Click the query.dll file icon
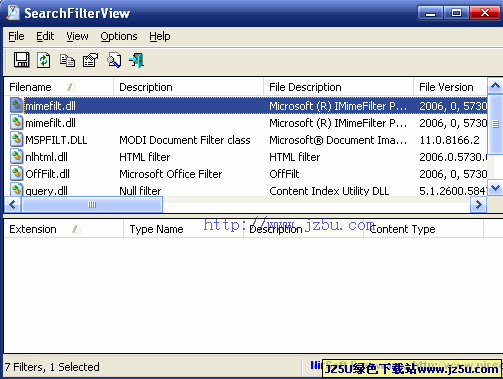This screenshot has height=379, width=503. tap(16, 189)
